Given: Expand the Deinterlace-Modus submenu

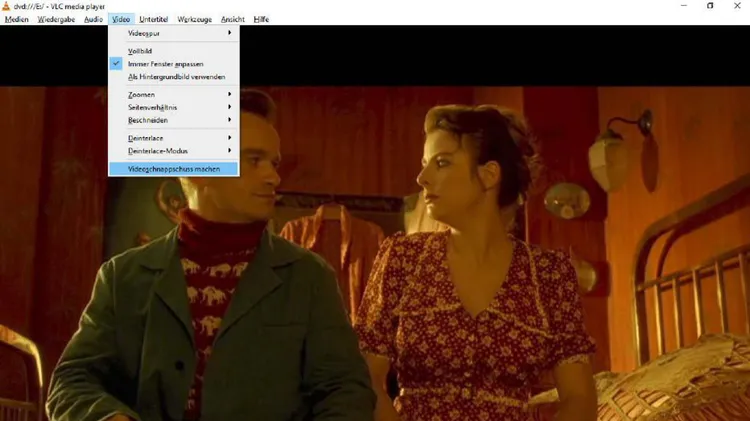Looking at the screenshot, I should click(x=174, y=151).
